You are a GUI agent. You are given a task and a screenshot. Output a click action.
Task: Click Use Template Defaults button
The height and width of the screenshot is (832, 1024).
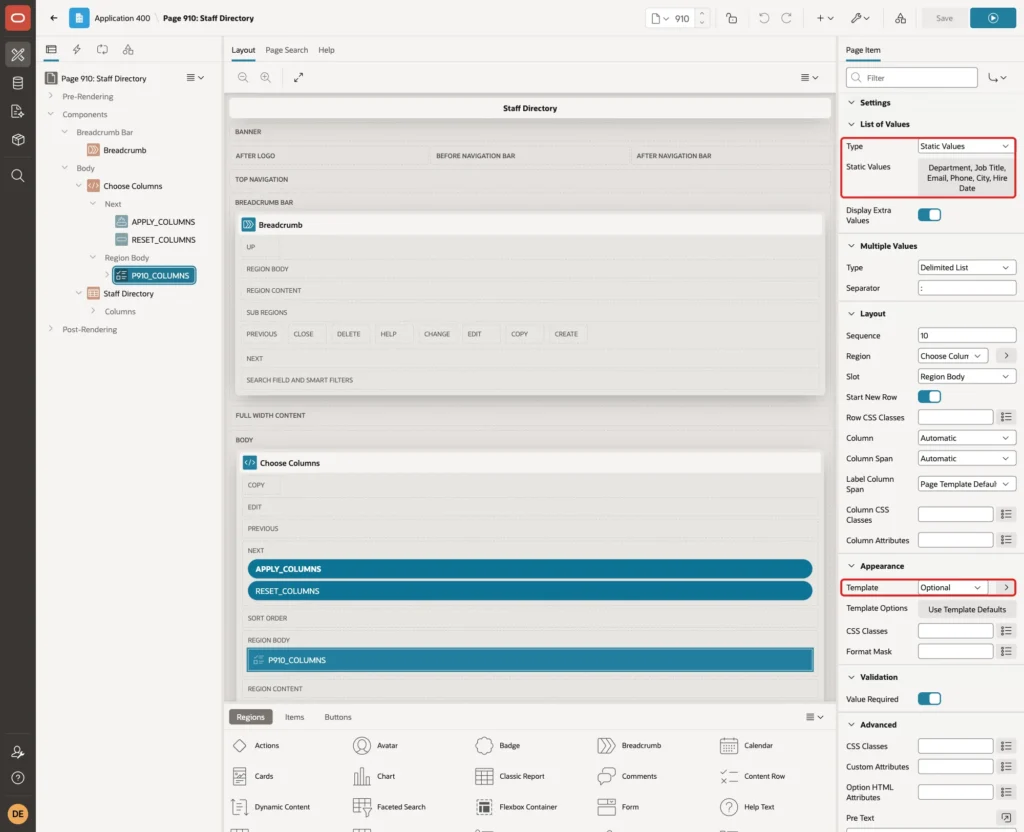point(967,610)
